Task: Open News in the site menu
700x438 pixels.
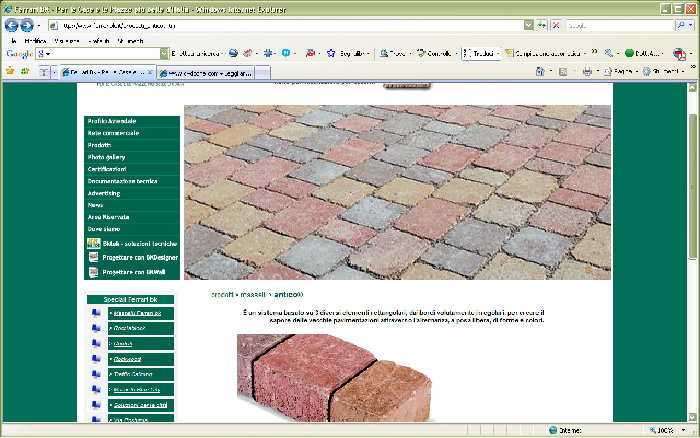Action: (132, 205)
